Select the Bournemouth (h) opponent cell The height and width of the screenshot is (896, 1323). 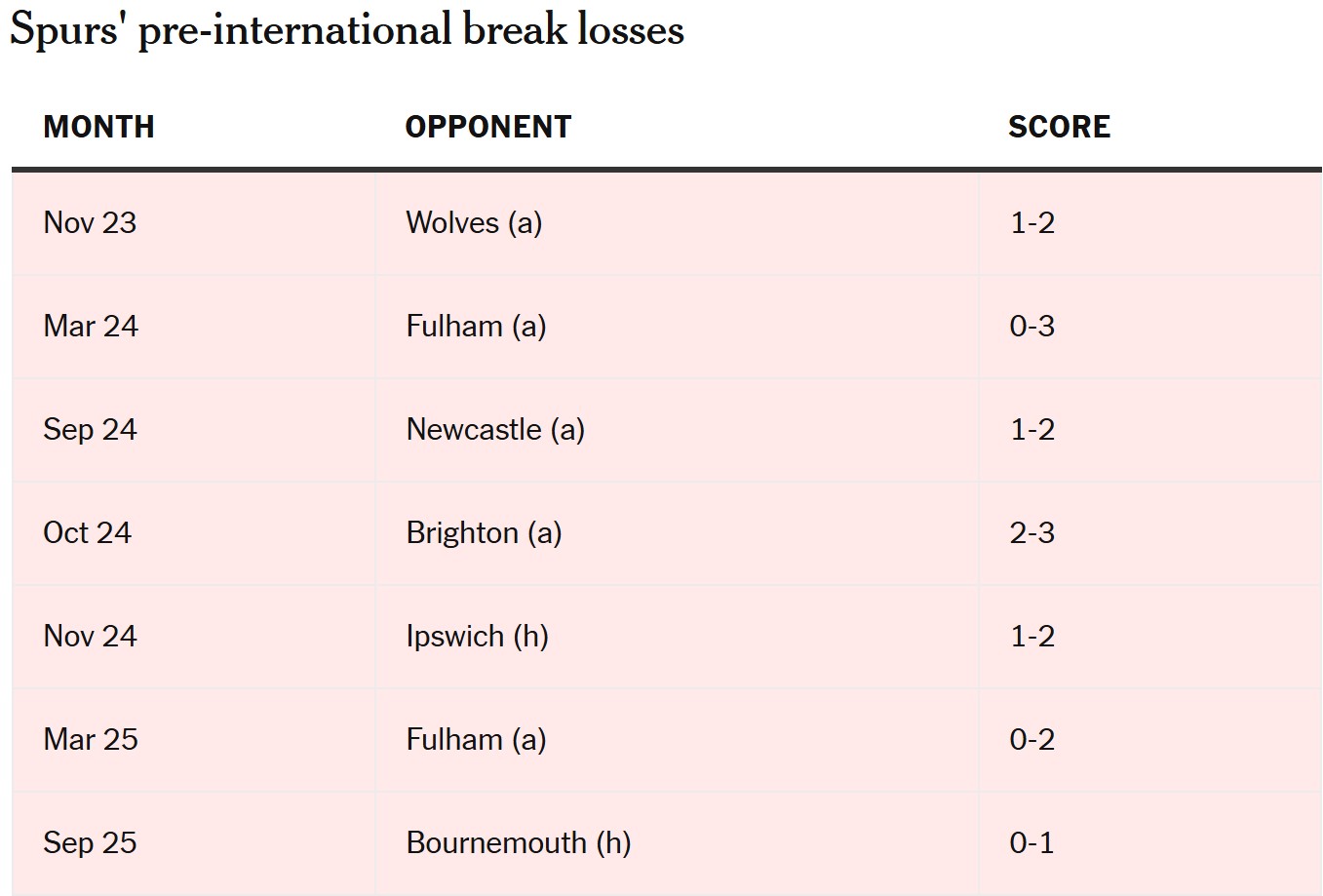[518, 842]
